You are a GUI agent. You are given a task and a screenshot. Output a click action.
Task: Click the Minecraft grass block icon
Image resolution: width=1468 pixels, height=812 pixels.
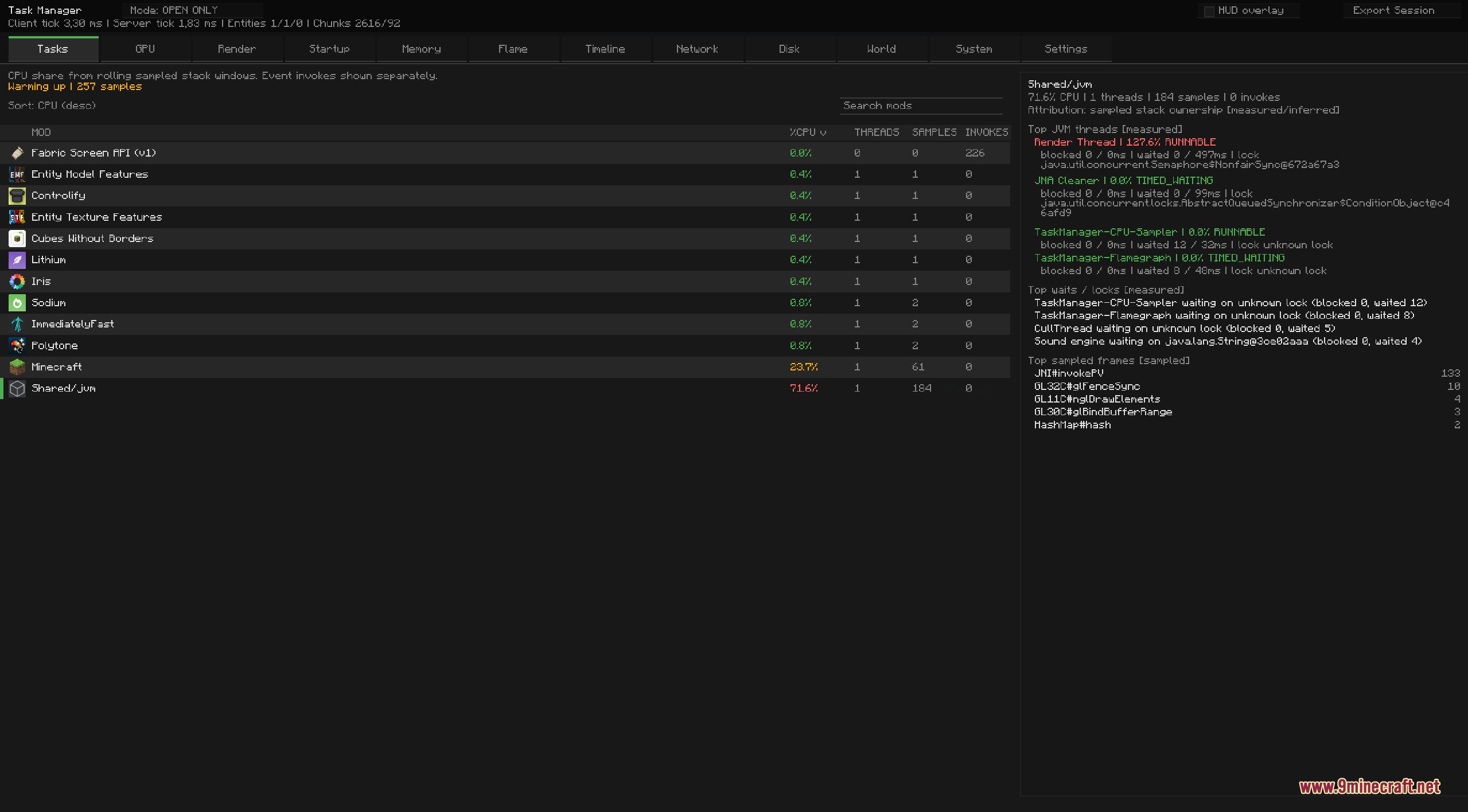coord(17,367)
